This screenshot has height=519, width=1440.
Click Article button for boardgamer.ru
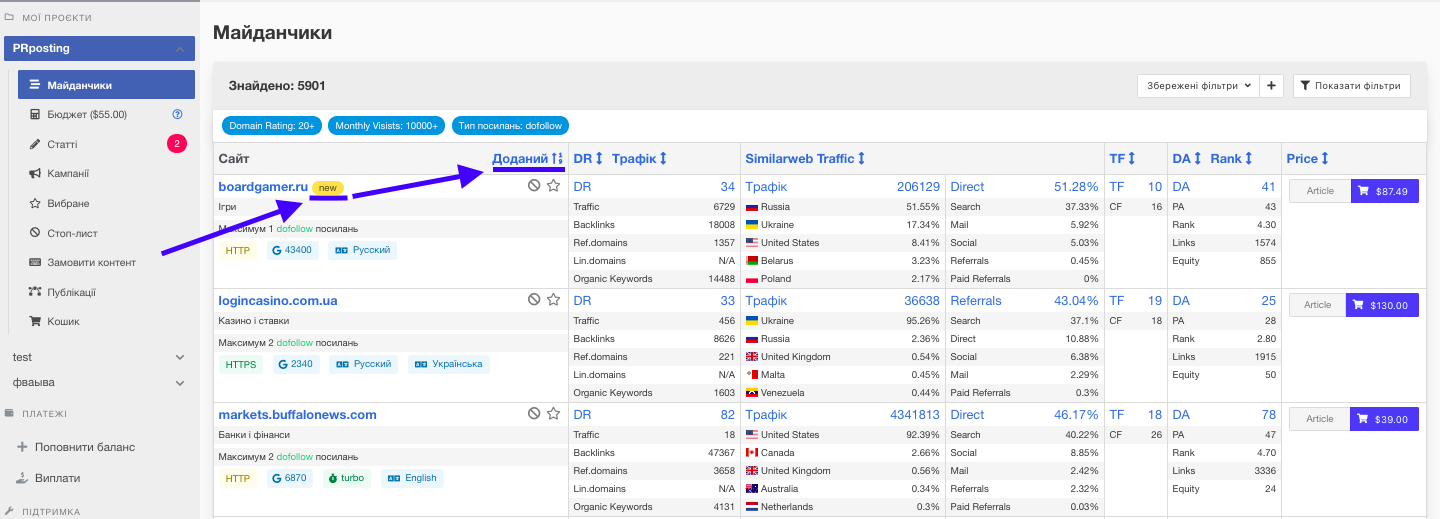click(1319, 191)
